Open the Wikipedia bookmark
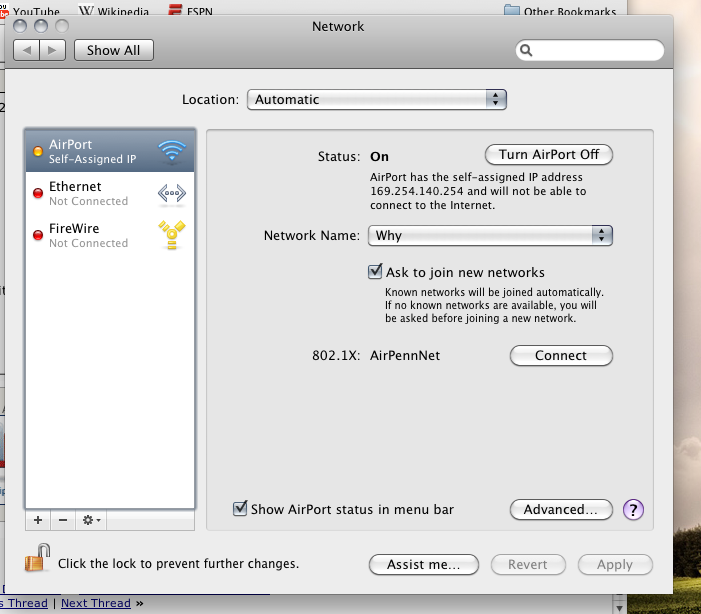 (x=114, y=11)
